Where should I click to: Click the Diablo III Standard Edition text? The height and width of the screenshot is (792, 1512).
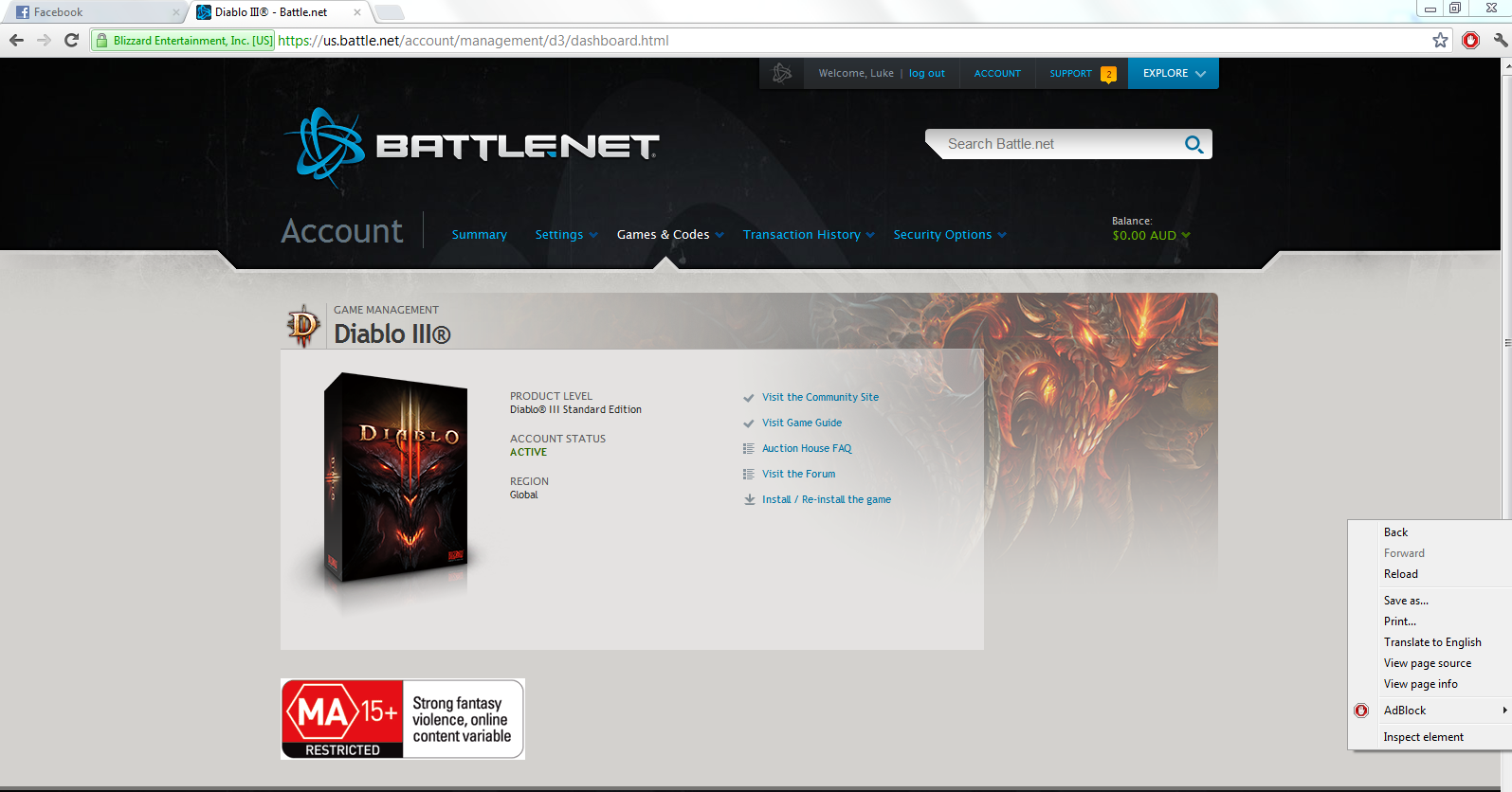(575, 410)
